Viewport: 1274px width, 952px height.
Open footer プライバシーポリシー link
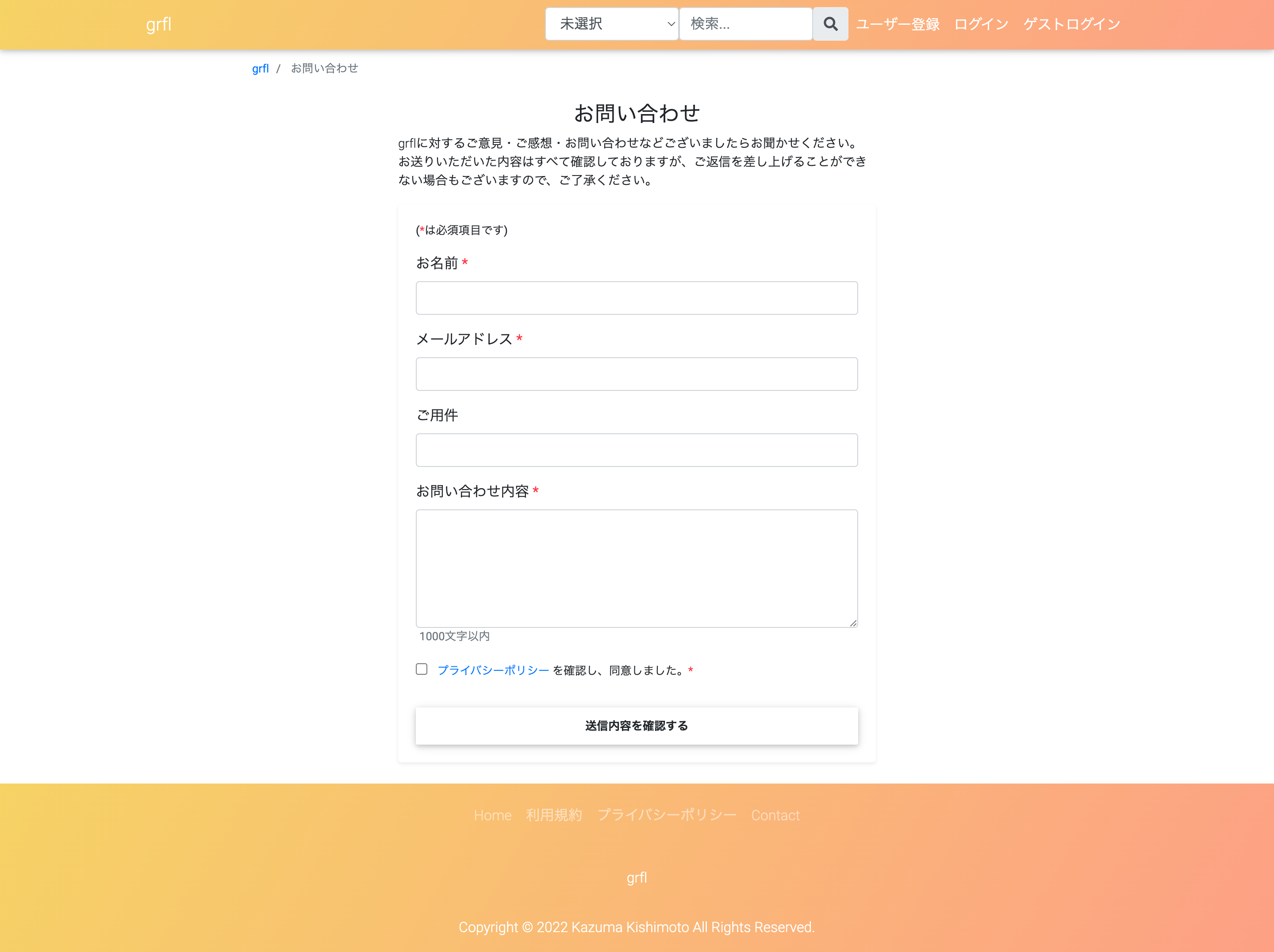tap(666, 815)
